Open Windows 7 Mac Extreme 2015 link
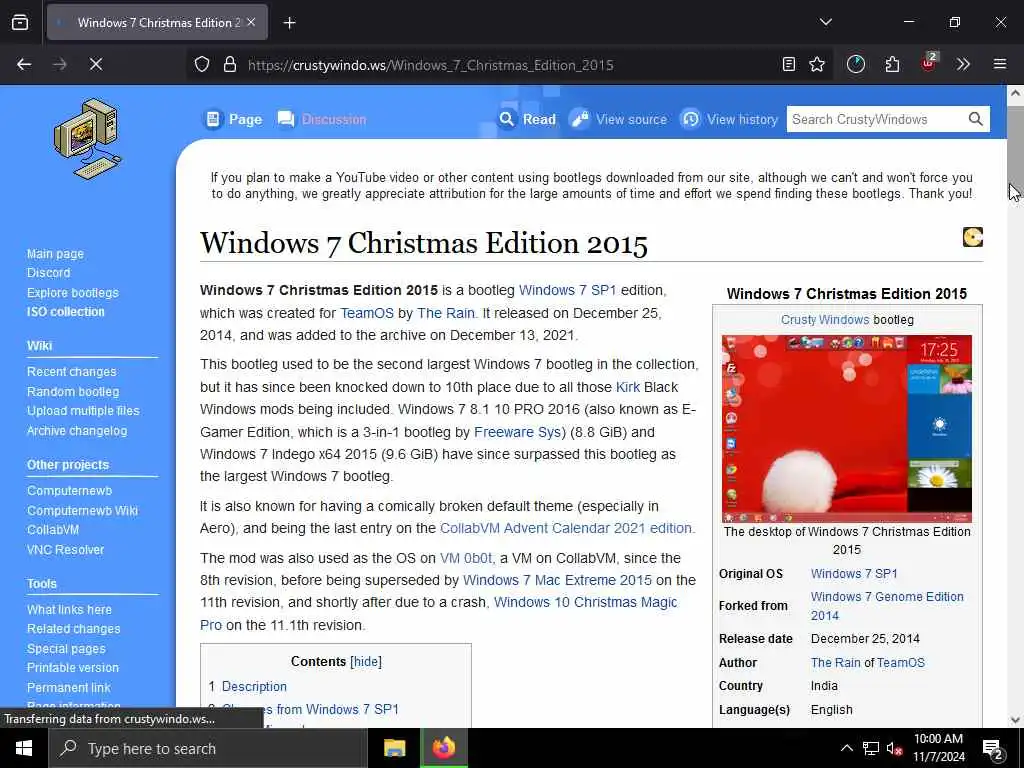 pyautogui.click(x=557, y=580)
